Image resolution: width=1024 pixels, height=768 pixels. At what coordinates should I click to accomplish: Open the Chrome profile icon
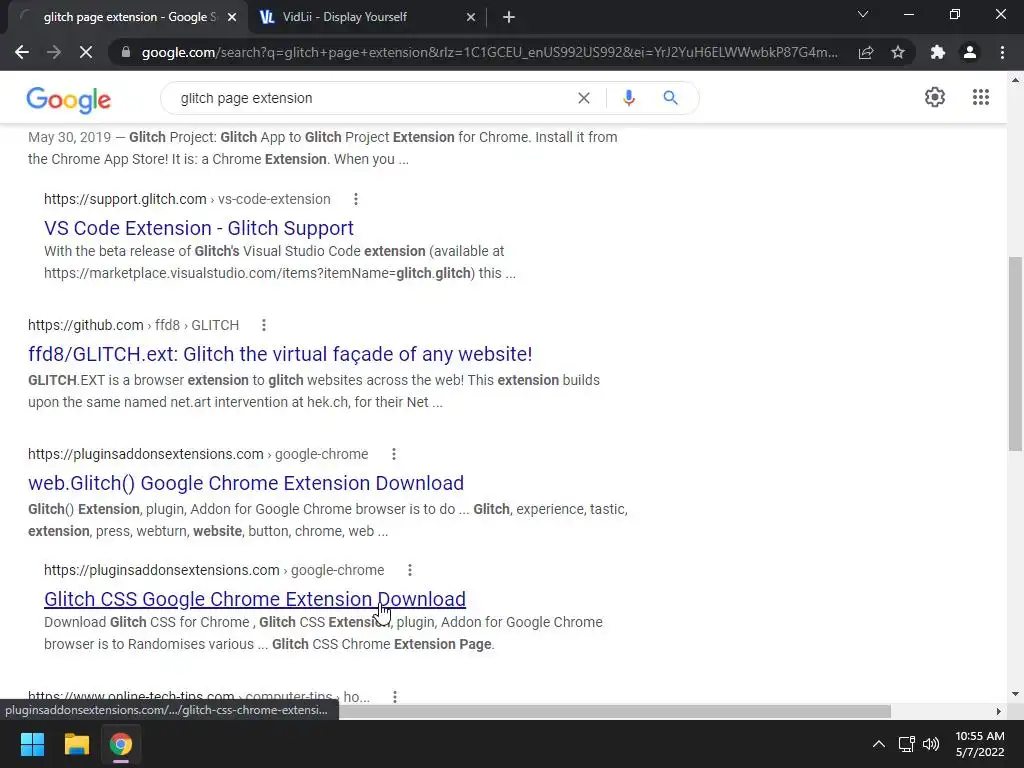click(x=970, y=52)
